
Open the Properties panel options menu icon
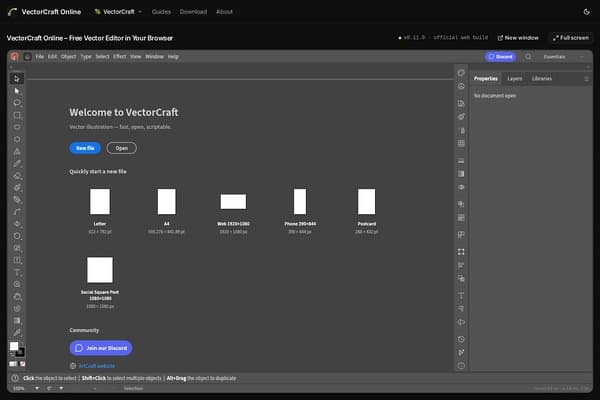point(586,79)
